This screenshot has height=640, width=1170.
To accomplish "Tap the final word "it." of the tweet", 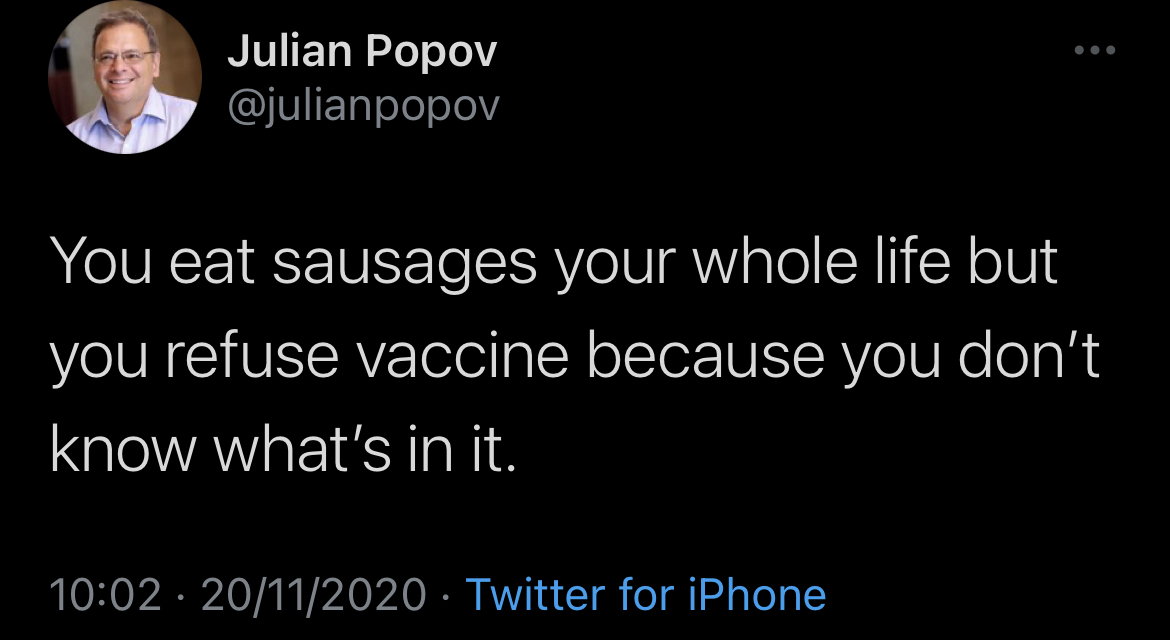I will click(x=491, y=452).
